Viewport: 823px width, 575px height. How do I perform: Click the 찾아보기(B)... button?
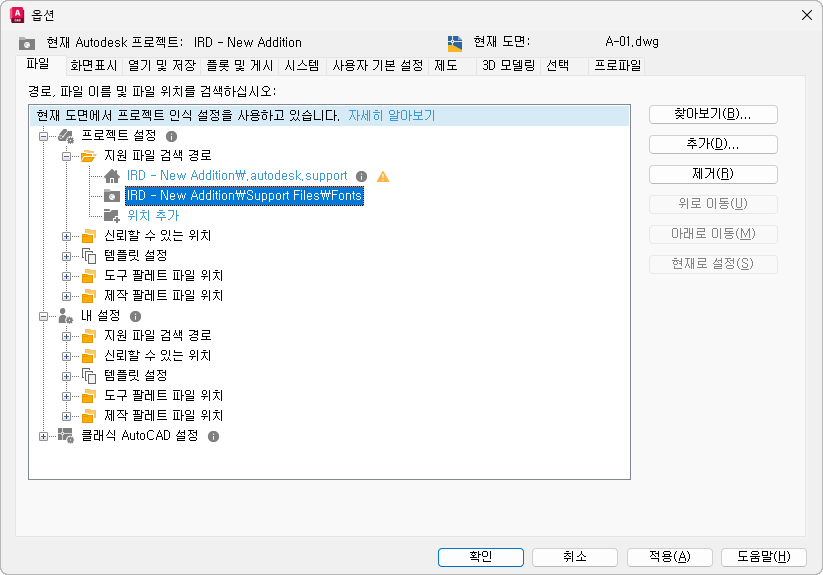[x=713, y=114]
